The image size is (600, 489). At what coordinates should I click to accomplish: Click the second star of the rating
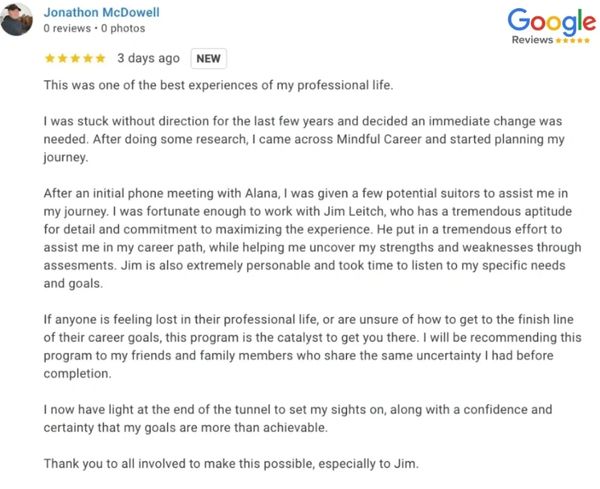tap(62, 58)
